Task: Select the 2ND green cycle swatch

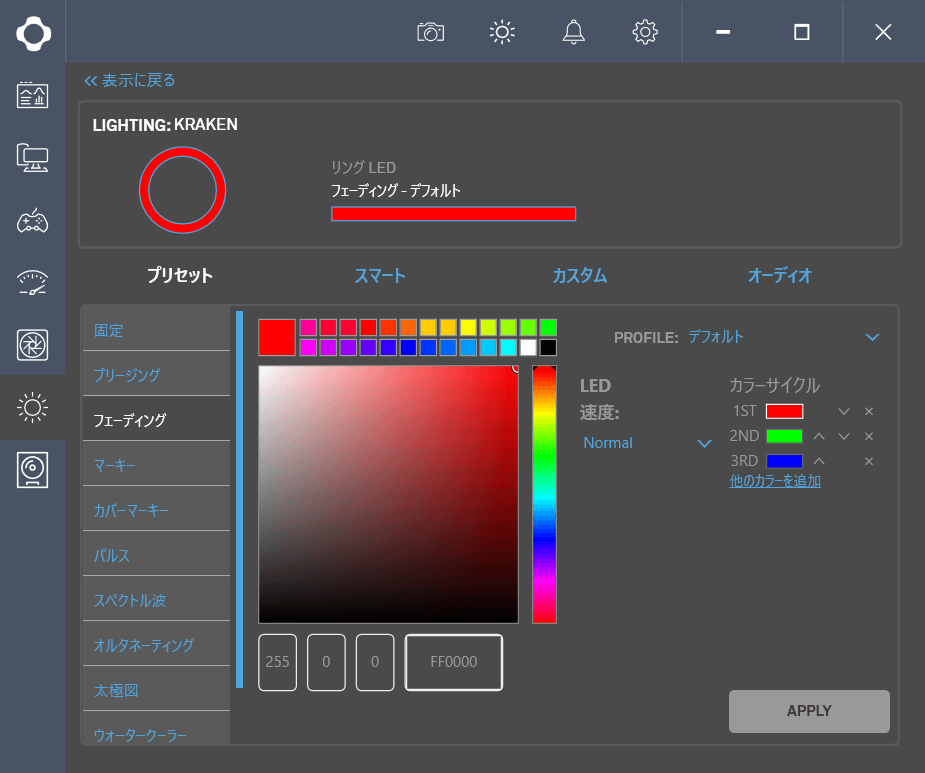Action: (784, 436)
